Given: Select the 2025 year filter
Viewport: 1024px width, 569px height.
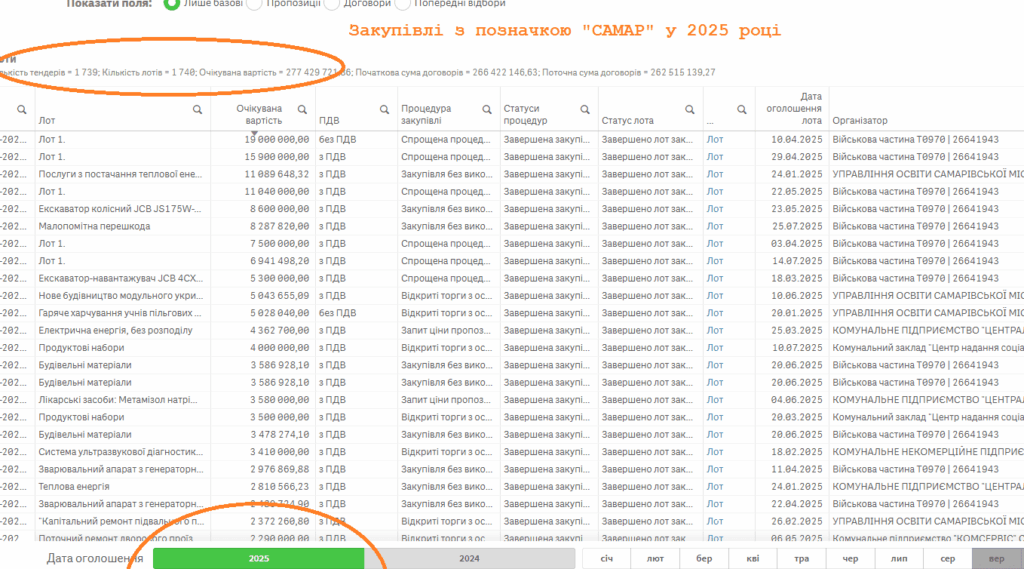Looking at the screenshot, I should [258, 558].
